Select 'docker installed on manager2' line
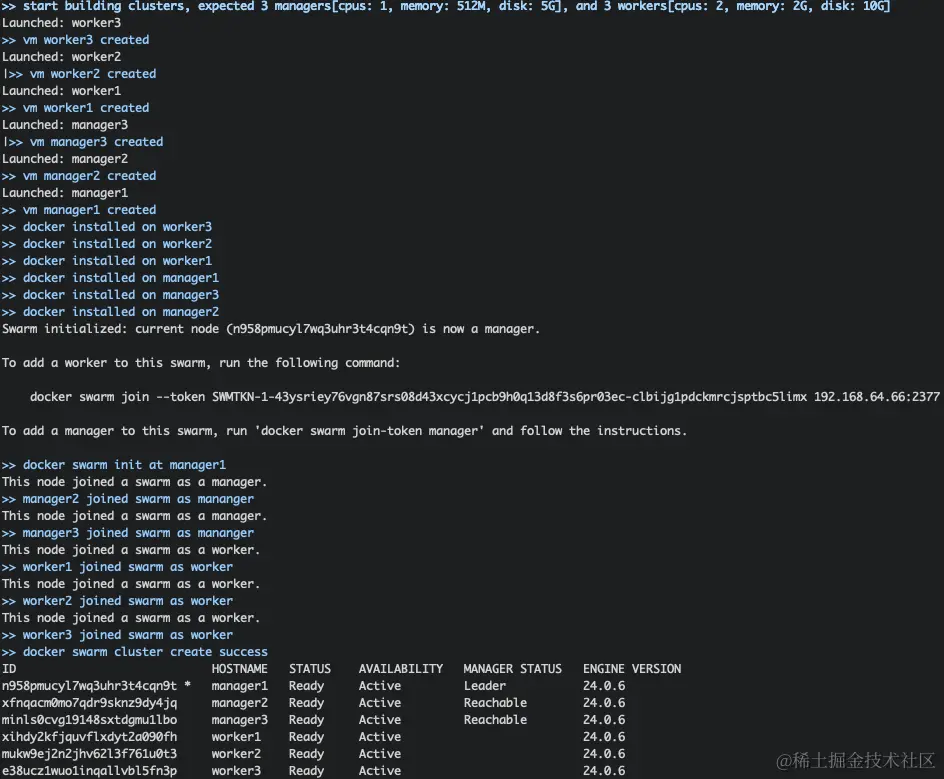 (x=110, y=312)
